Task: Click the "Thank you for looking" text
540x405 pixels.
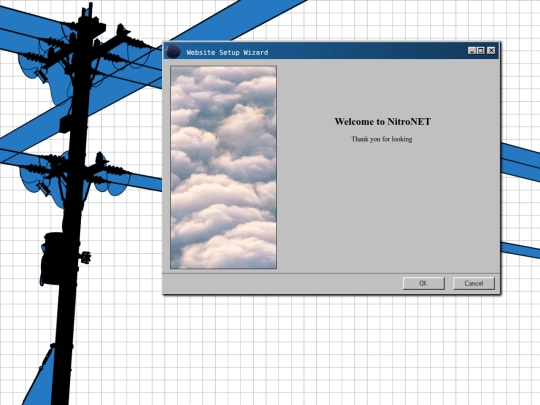Action: point(382,139)
